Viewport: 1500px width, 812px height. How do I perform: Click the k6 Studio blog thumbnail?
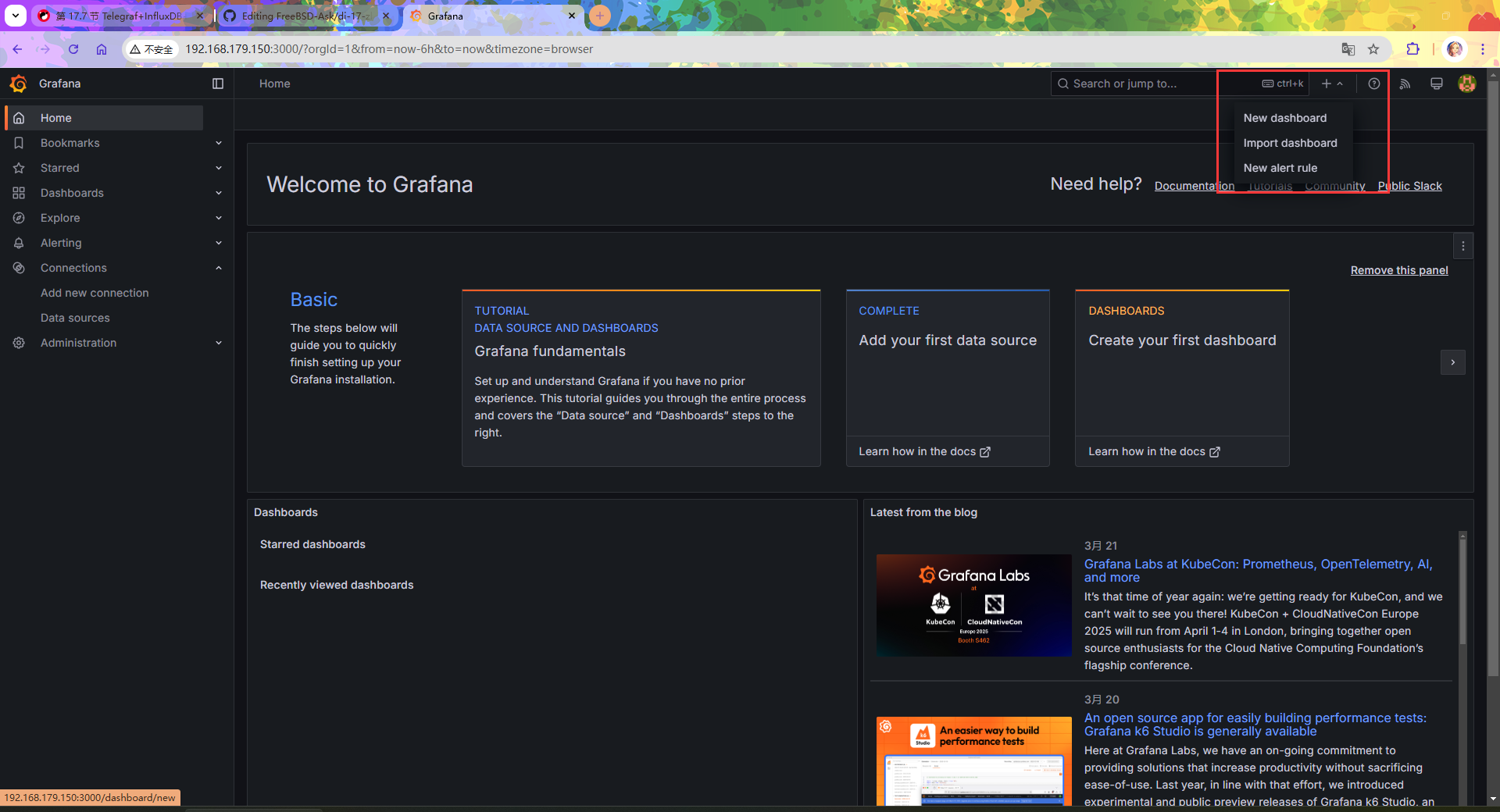click(x=974, y=761)
